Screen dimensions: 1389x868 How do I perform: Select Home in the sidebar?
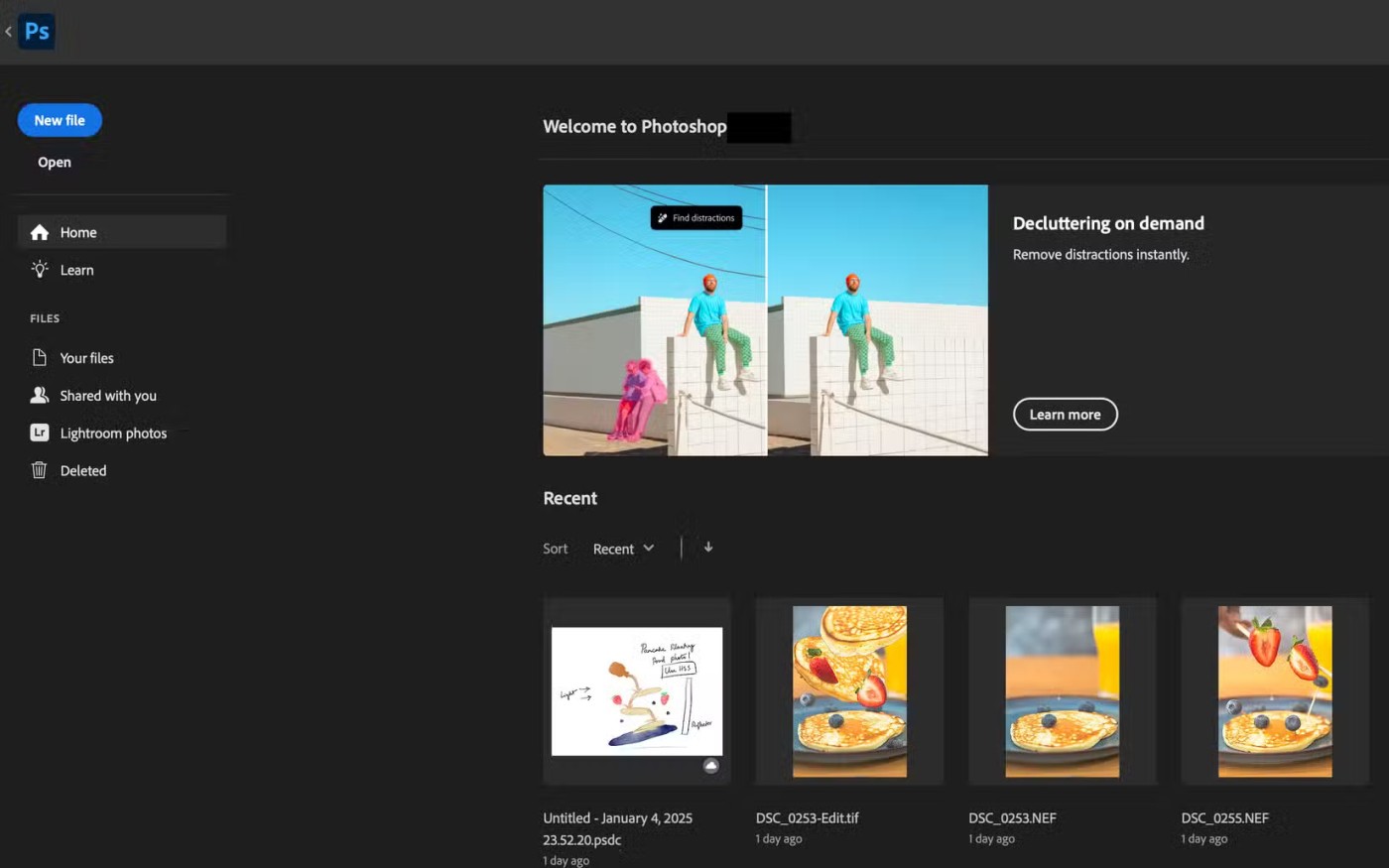click(122, 232)
